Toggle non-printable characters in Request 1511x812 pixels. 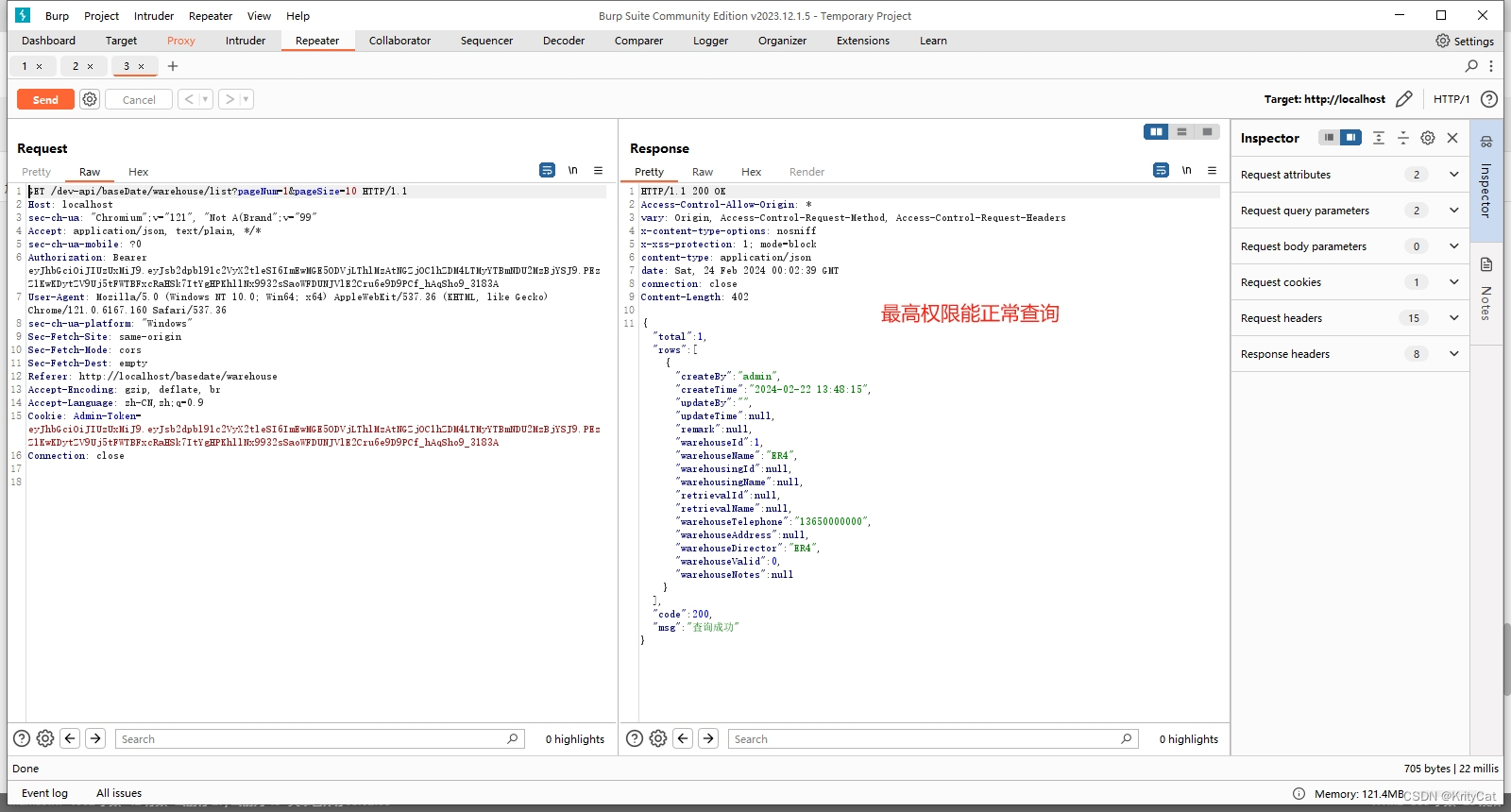tap(572, 170)
